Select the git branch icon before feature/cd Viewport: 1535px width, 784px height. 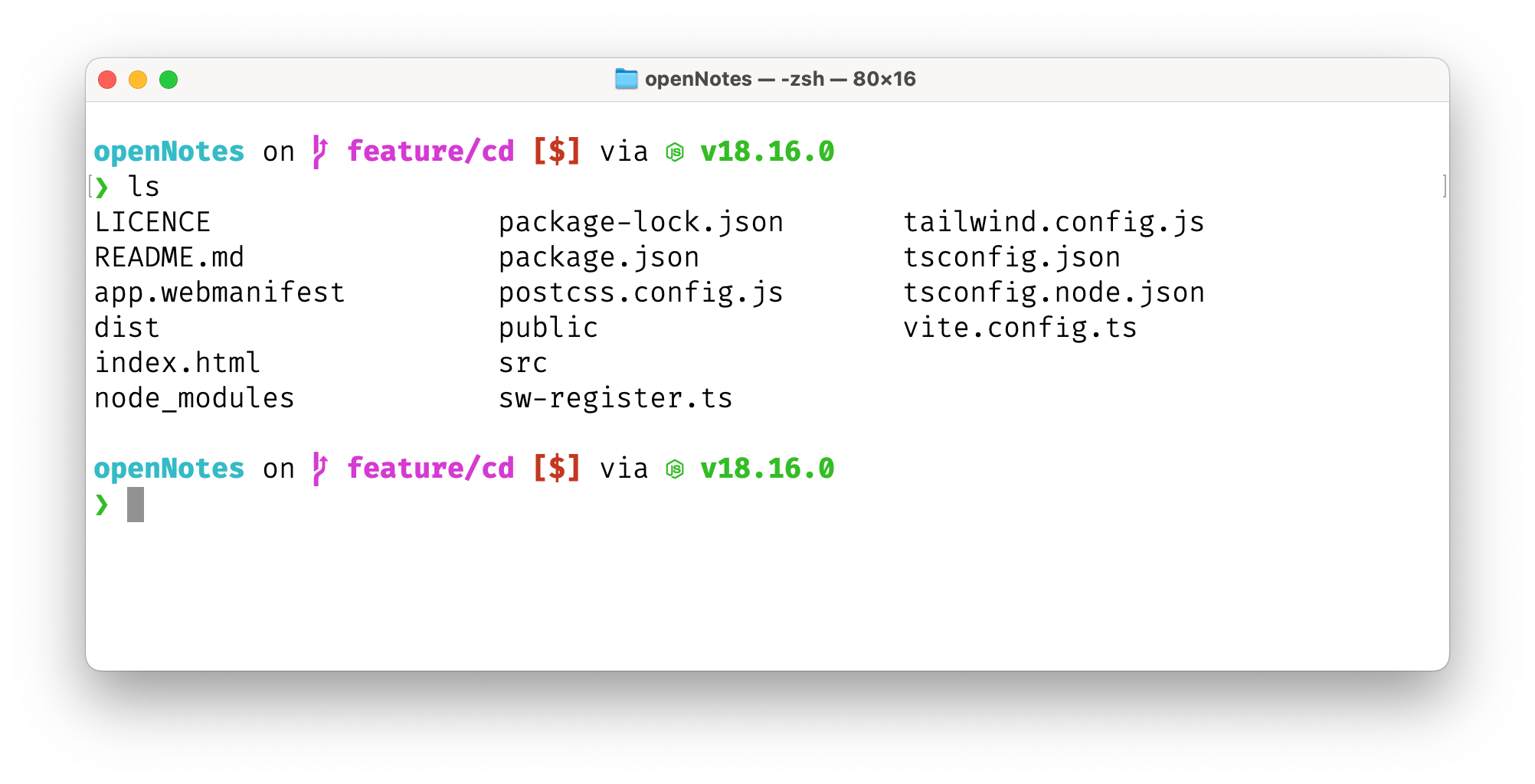320,151
